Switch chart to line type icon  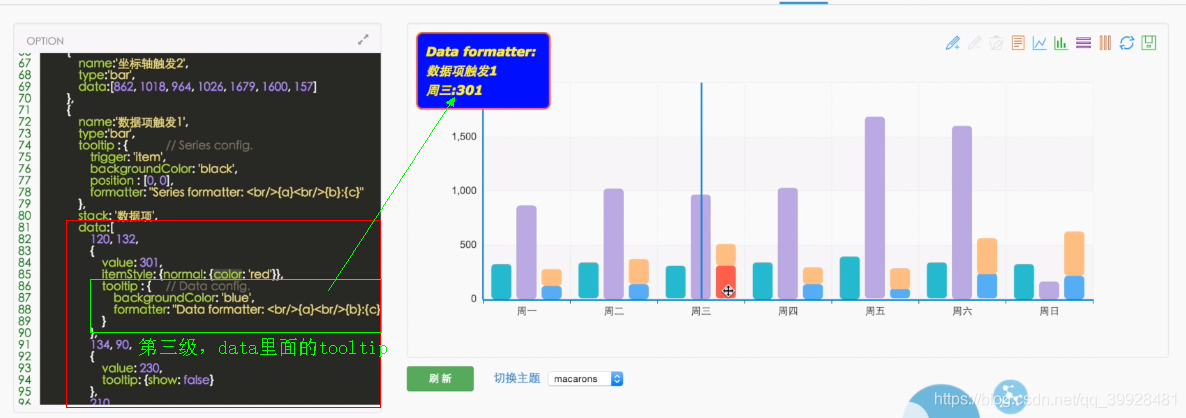pyautogui.click(x=1040, y=43)
